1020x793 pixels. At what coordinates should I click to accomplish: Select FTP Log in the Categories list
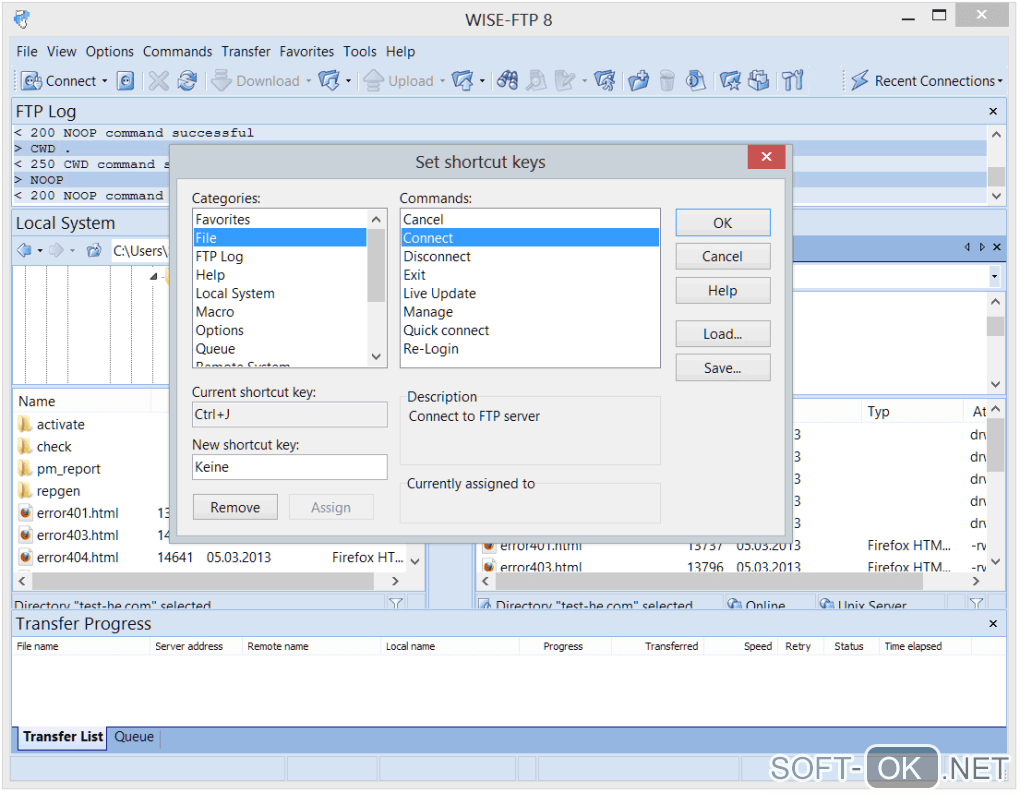click(x=280, y=257)
